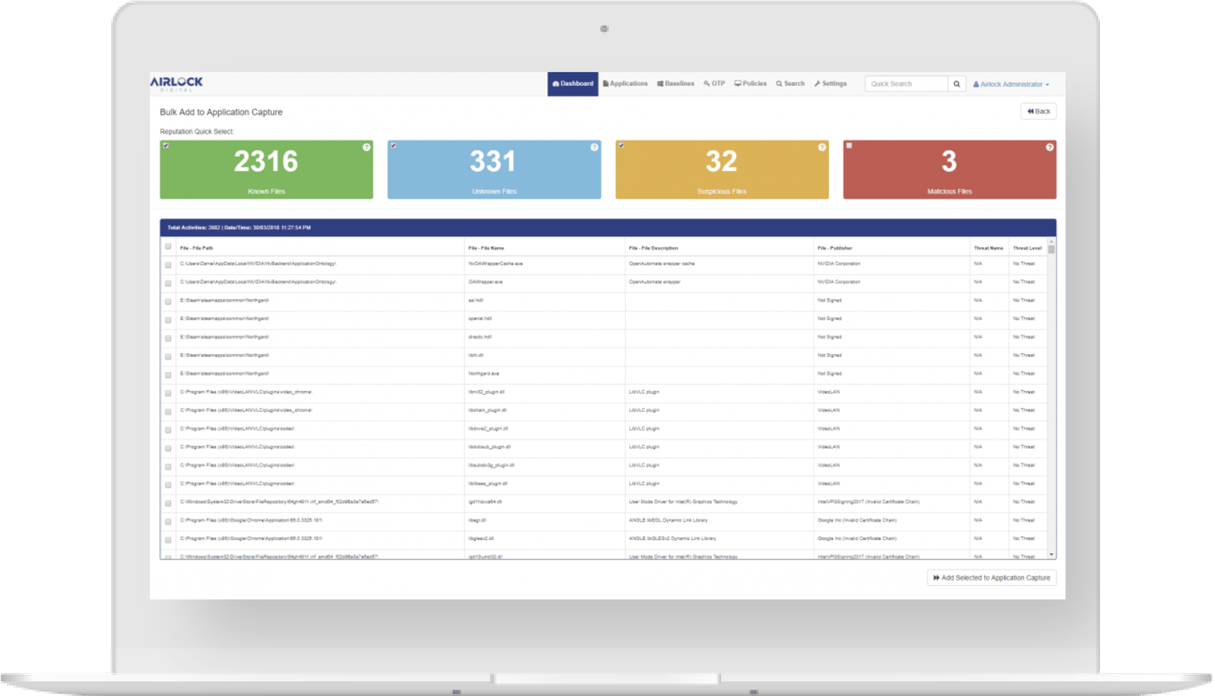Click ANGLE libEGL Dynamic Link Library description
Viewport: 1215px width, 696px height.
(670, 520)
